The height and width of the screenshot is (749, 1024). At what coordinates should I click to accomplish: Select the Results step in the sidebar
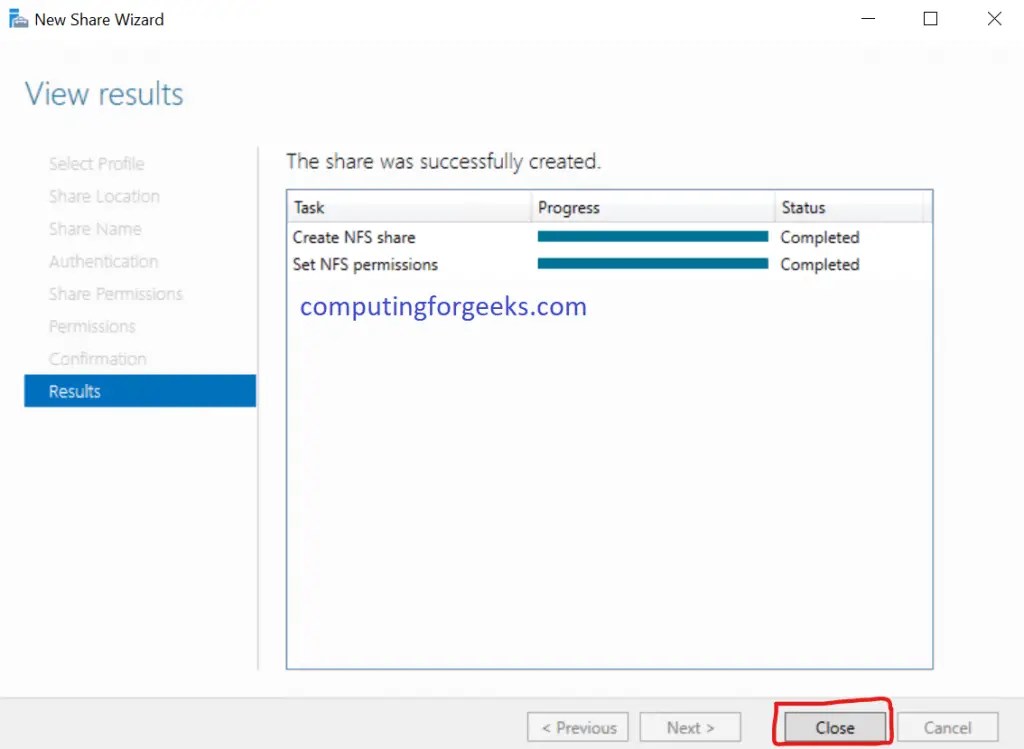pos(73,391)
